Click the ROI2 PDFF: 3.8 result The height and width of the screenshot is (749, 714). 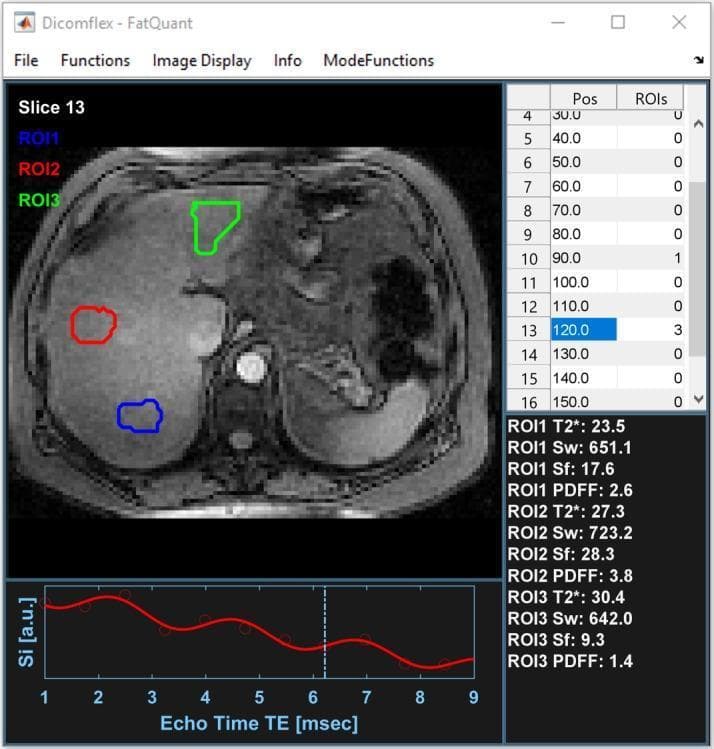[x=570, y=576]
